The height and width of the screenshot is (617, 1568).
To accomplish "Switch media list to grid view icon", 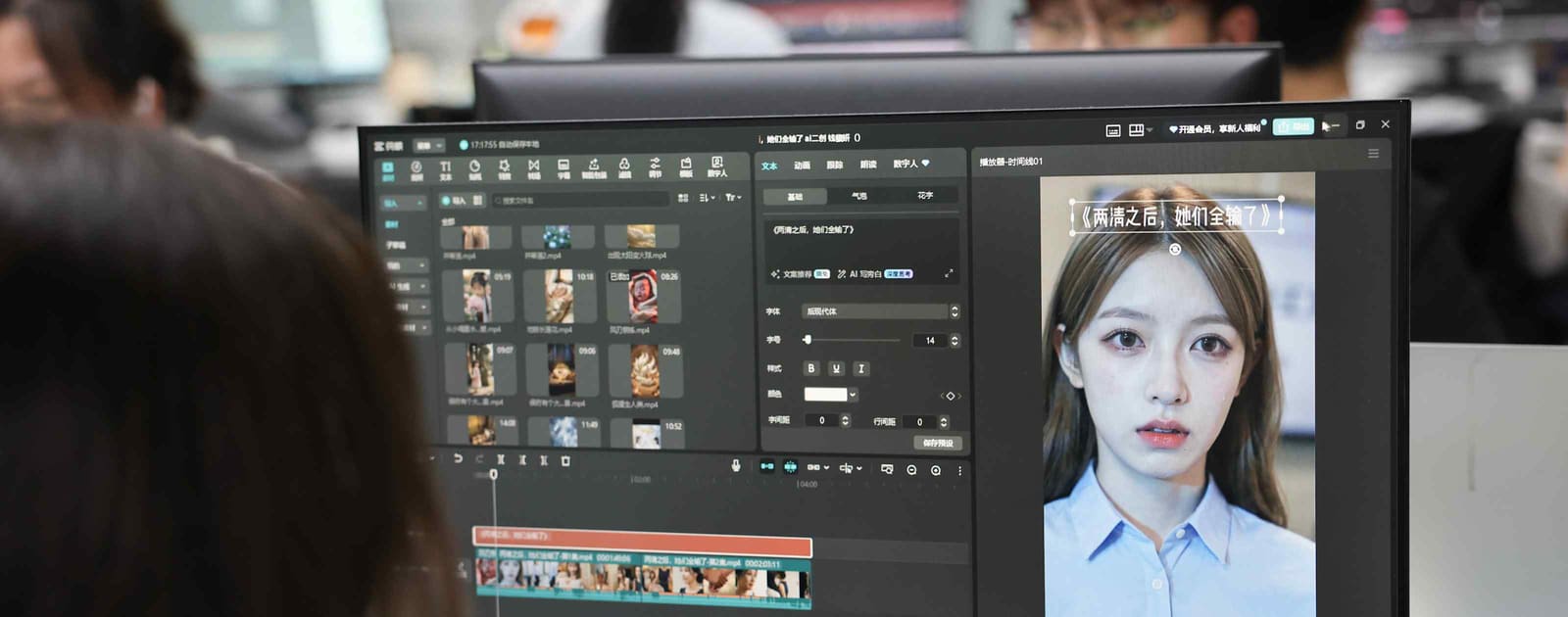I will 683,198.
